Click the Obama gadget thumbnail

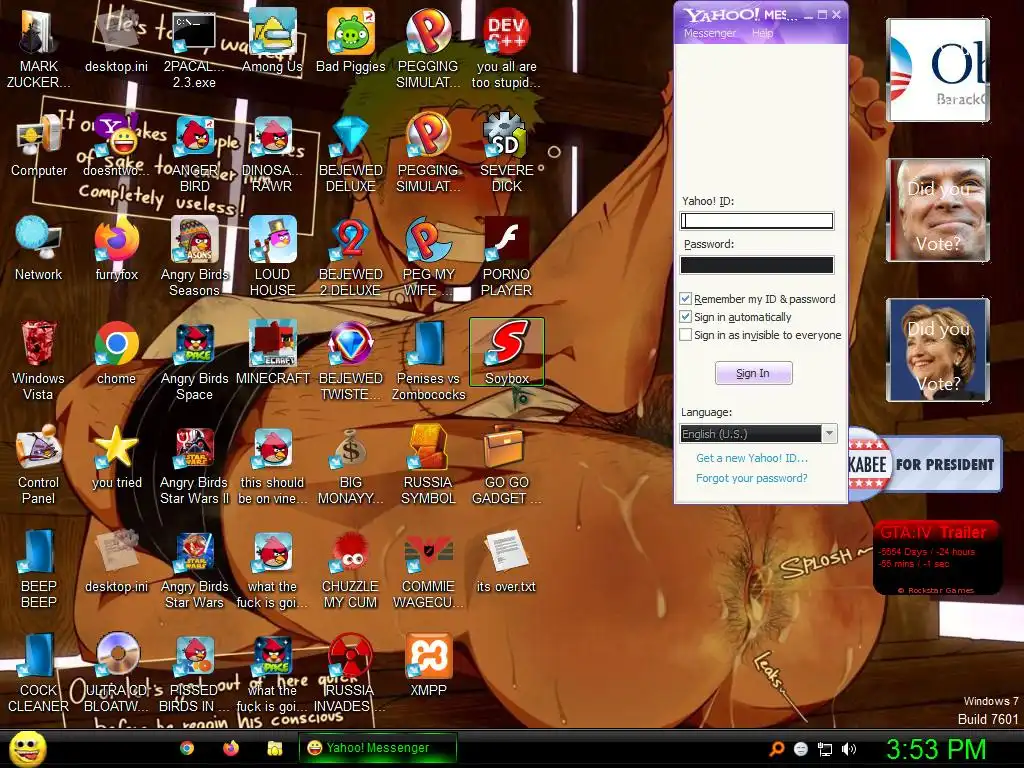pos(938,70)
